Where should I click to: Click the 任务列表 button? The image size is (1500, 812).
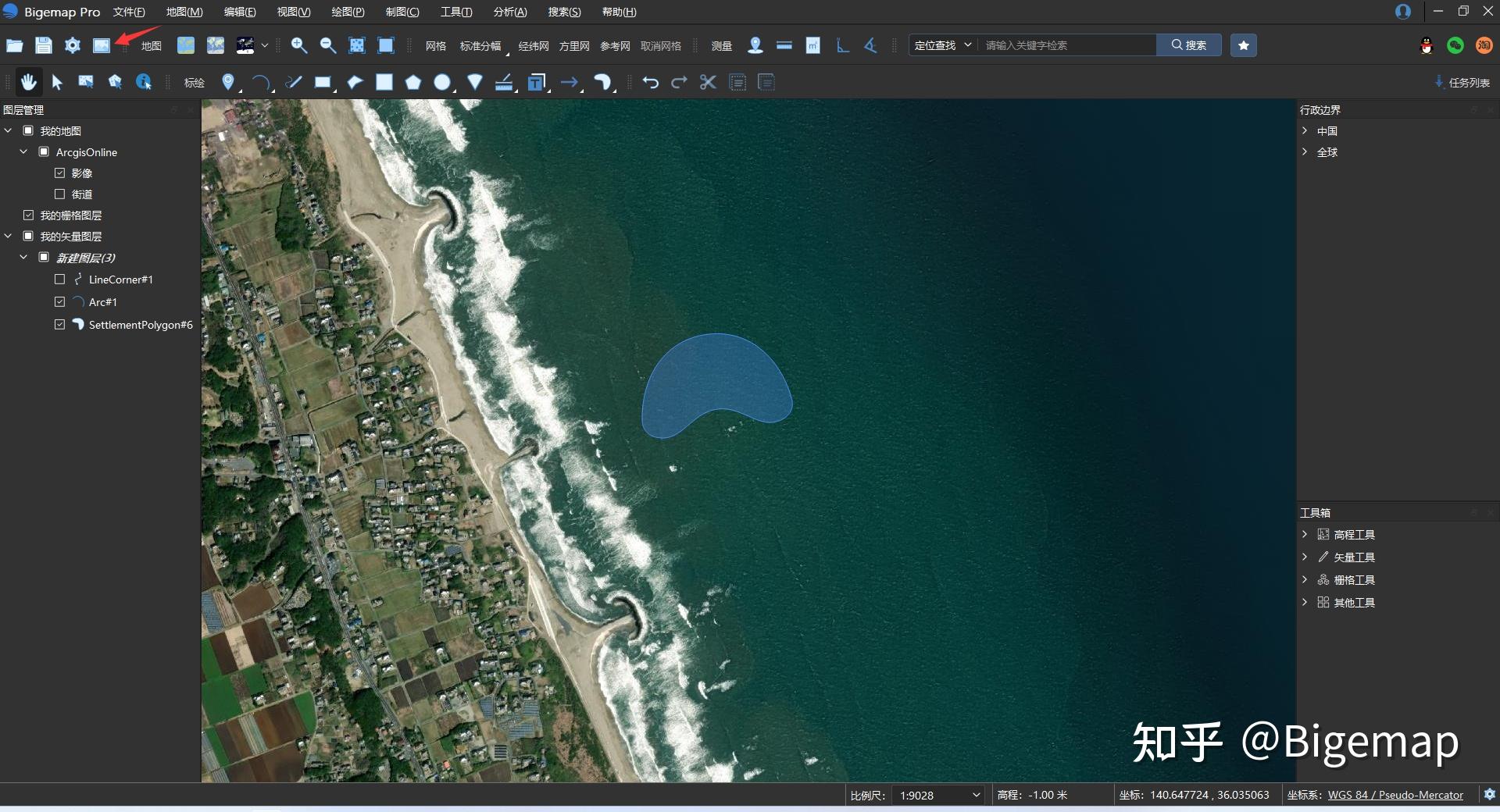(1462, 82)
